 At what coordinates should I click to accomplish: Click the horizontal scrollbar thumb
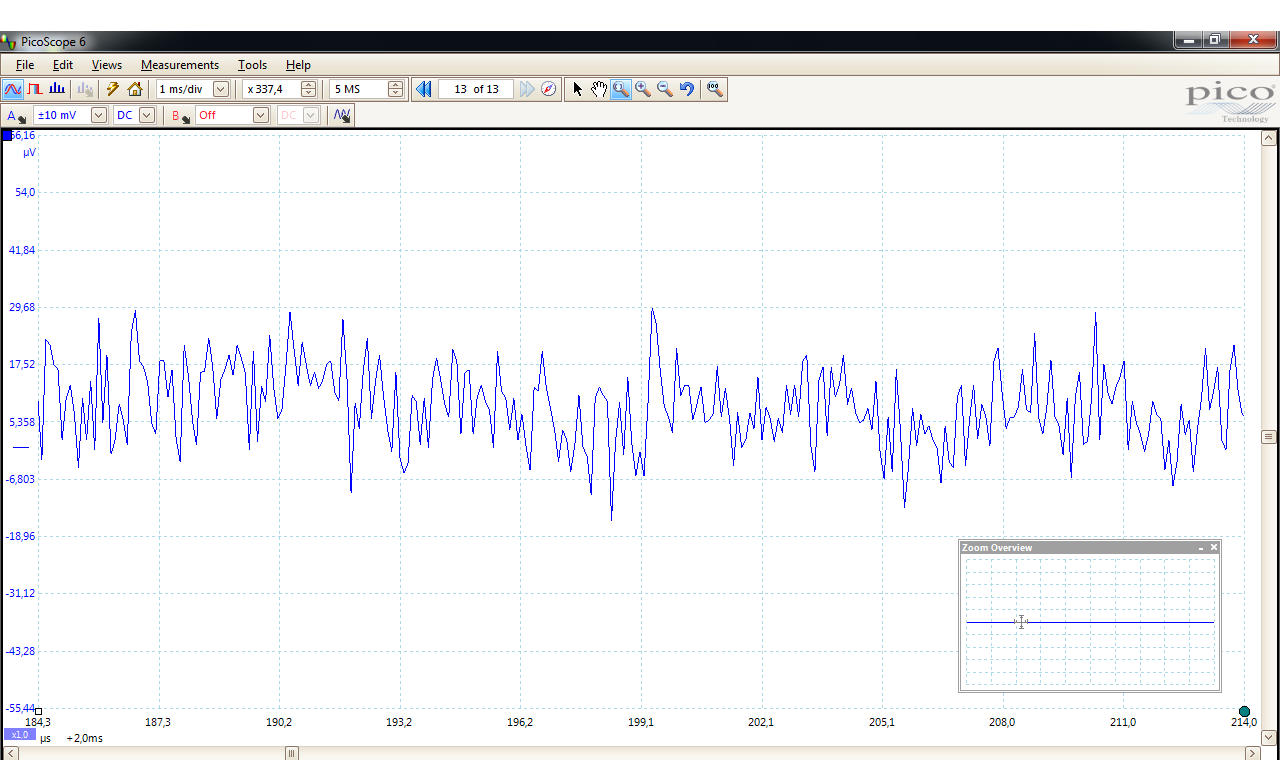292,753
